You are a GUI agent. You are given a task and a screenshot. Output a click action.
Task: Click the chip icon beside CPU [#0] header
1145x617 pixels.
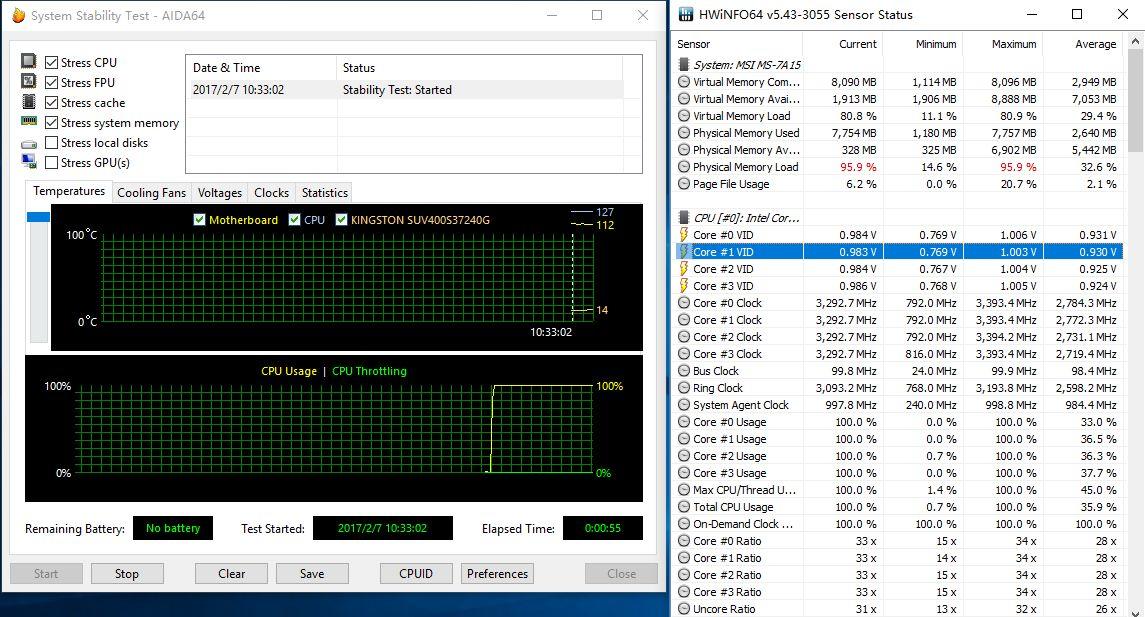point(684,217)
